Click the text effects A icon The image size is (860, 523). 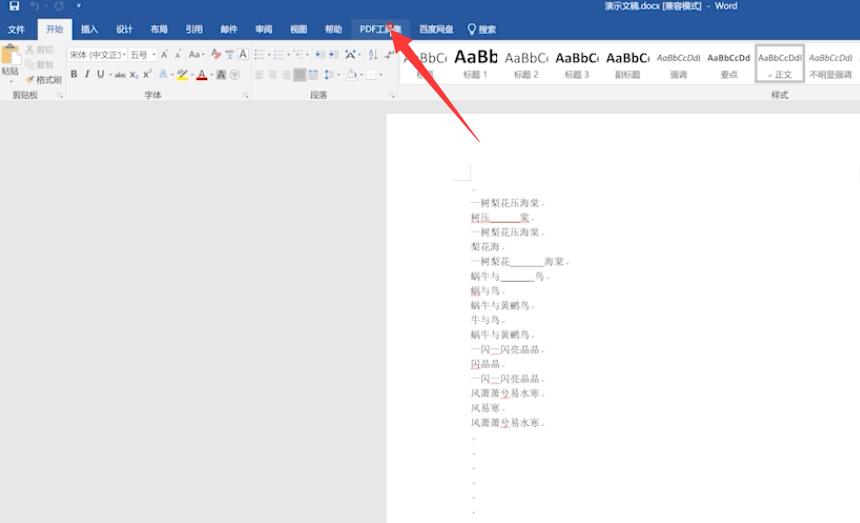click(163, 74)
